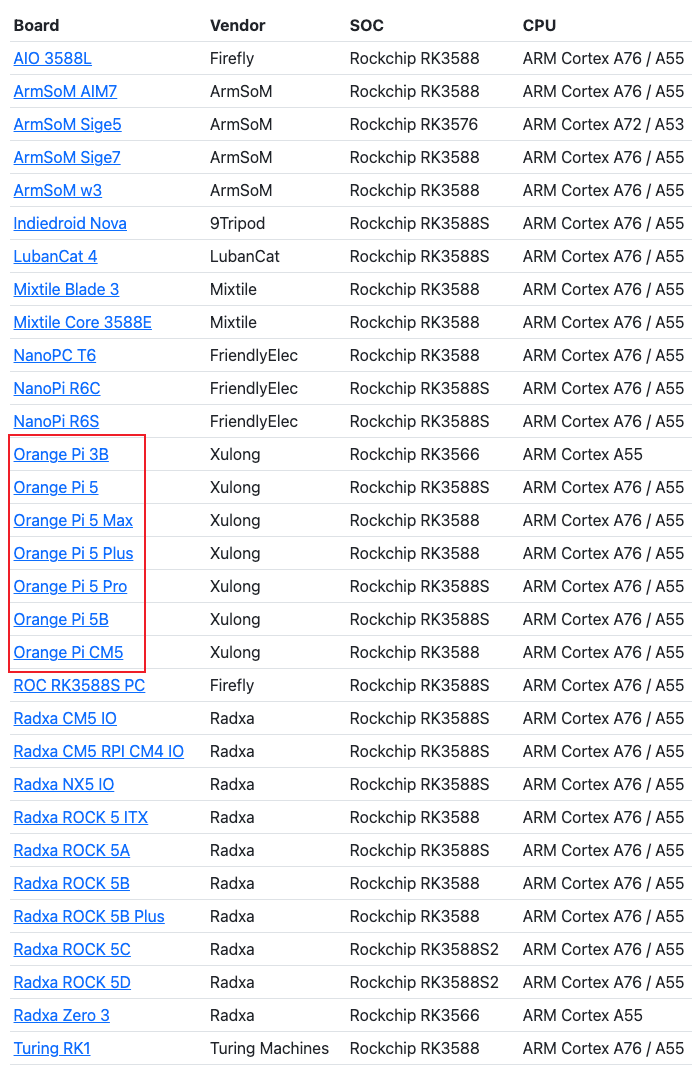Open the Orange Pi 5B link
This screenshot has width=692, height=1067.
tap(61, 619)
